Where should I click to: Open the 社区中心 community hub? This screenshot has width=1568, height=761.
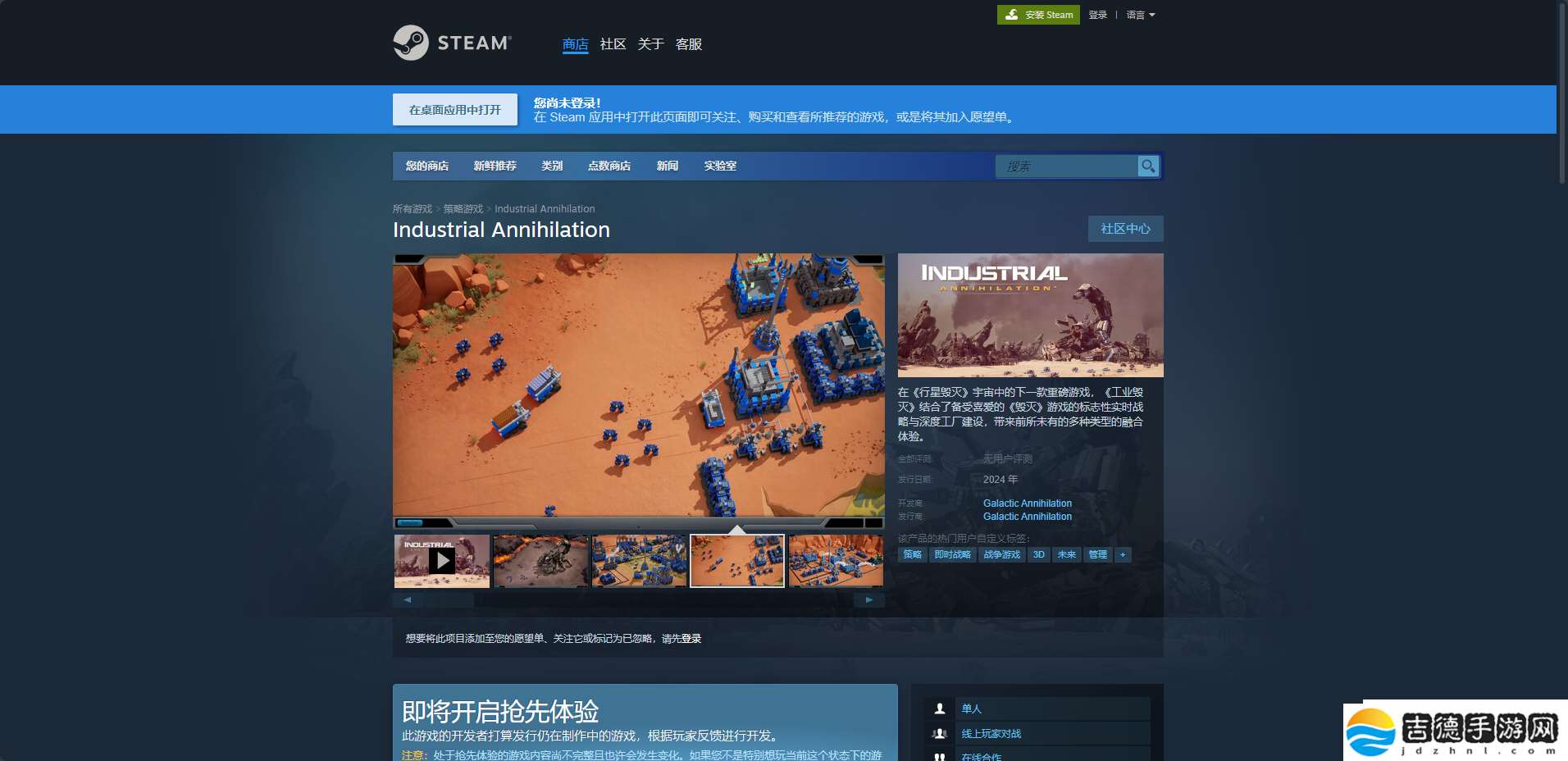(x=1125, y=229)
